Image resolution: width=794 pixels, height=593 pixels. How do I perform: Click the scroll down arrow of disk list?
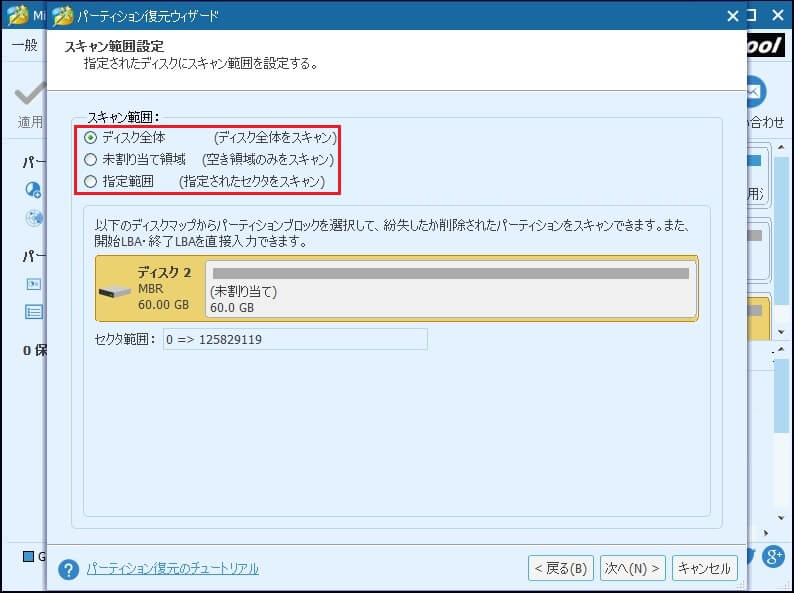(x=780, y=332)
